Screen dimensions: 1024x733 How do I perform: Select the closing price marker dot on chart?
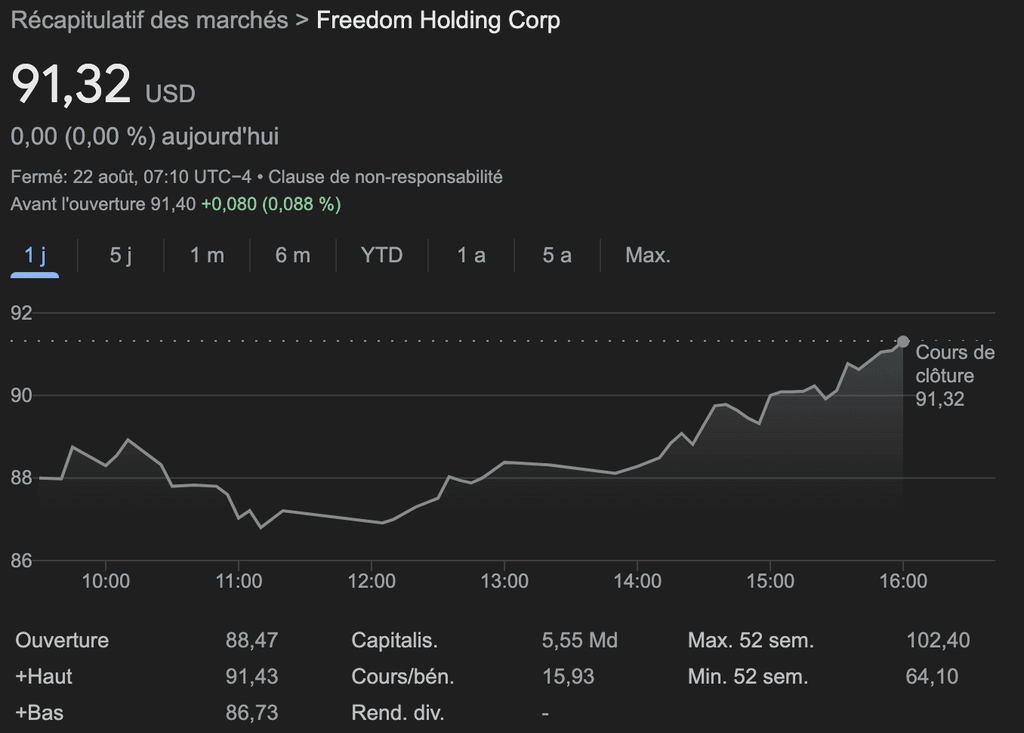(903, 341)
